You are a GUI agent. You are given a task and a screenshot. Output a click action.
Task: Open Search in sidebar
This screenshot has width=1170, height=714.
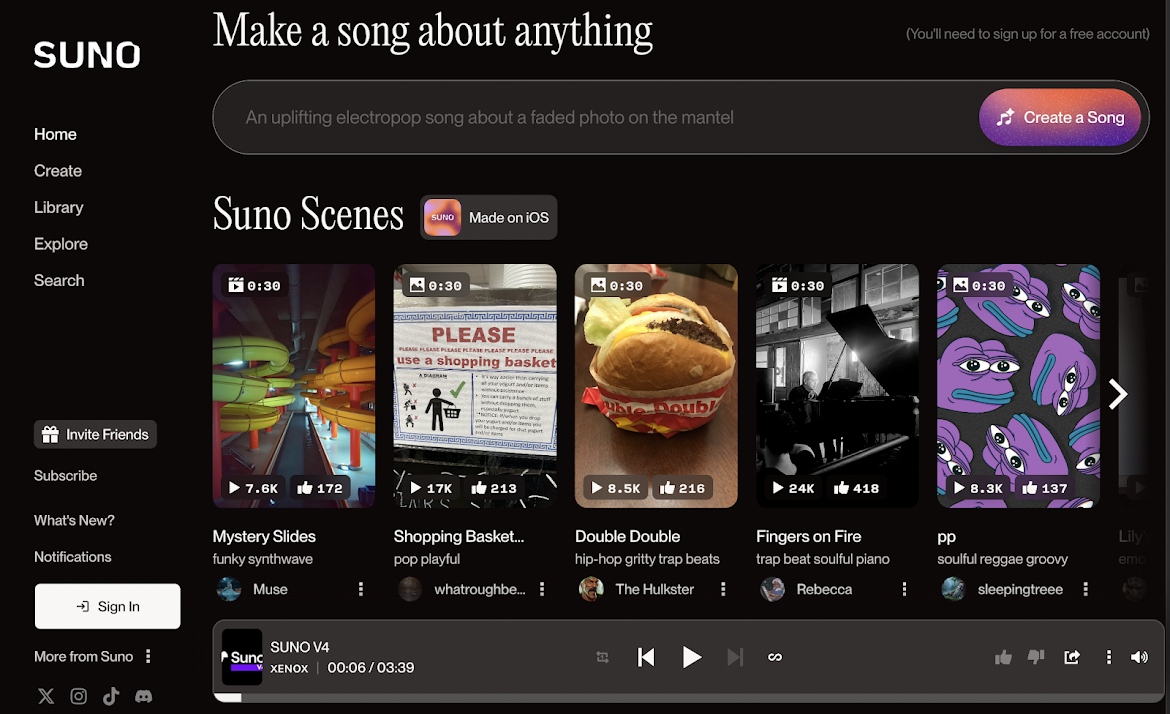click(59, 281)
